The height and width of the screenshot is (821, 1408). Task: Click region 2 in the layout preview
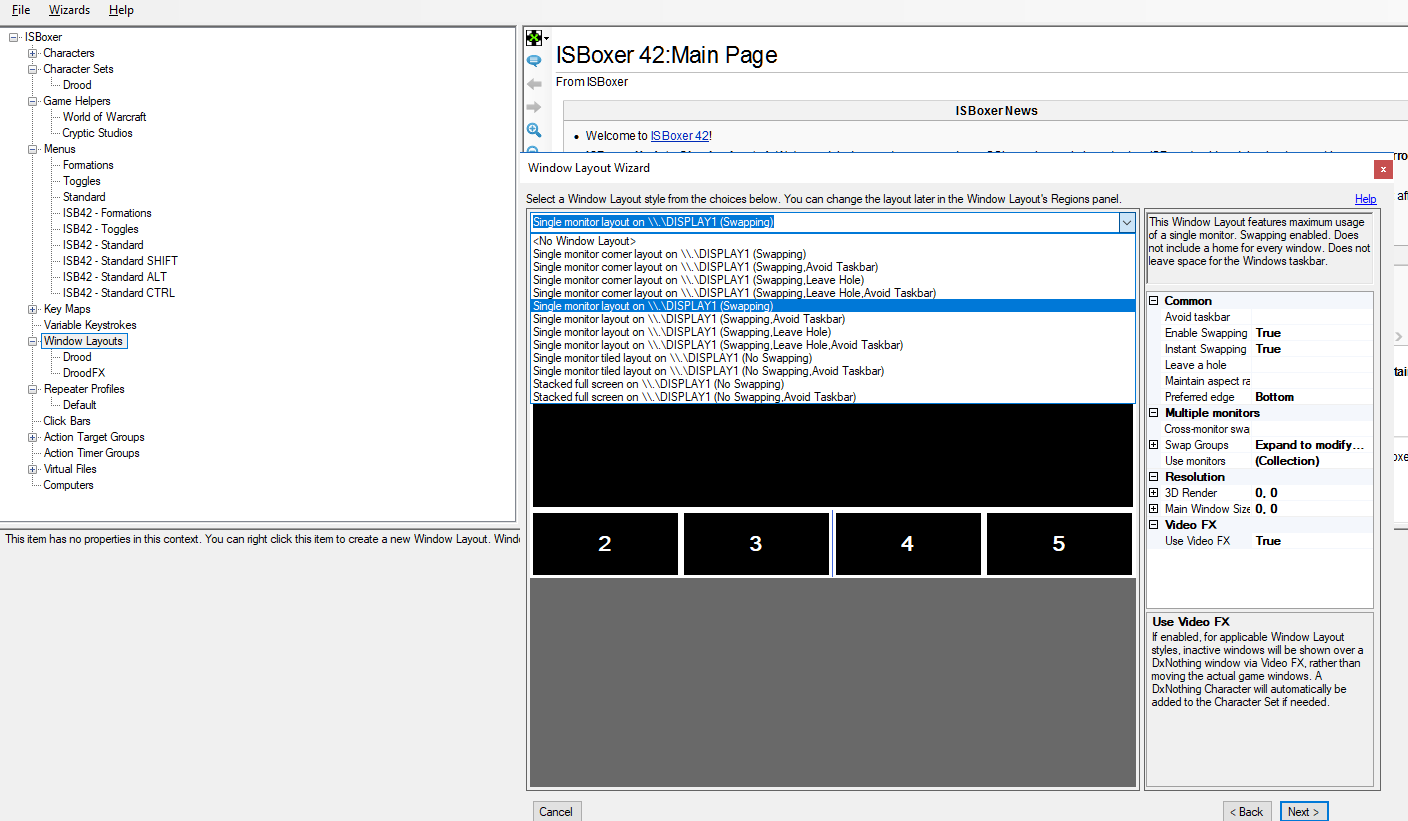click(605, 544)
